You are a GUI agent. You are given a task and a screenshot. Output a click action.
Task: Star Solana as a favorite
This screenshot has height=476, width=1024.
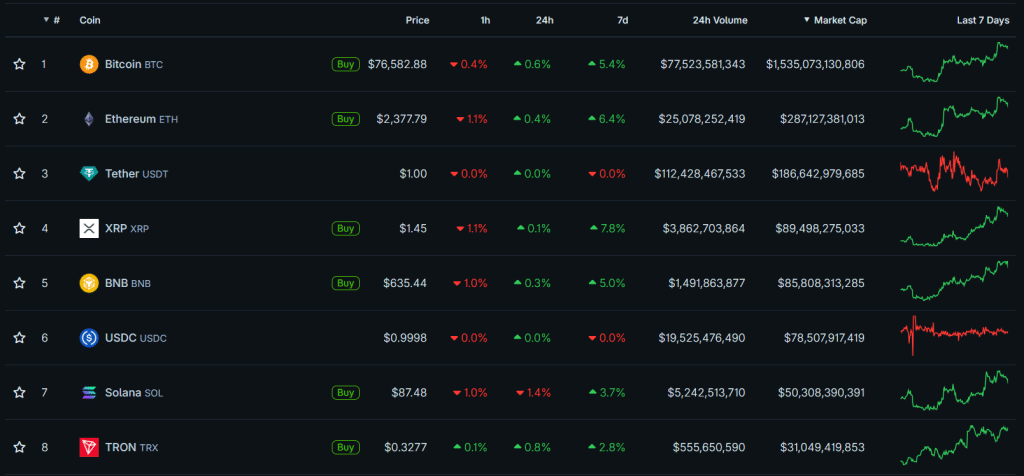coord(20,392)
